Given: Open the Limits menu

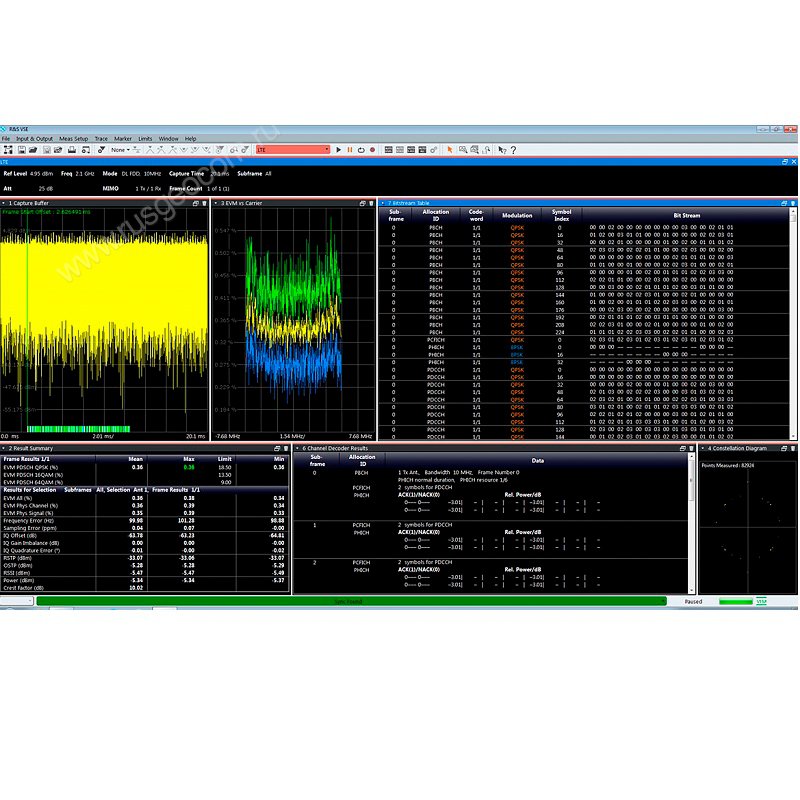Looking at the screenshot, I should 145,139.
